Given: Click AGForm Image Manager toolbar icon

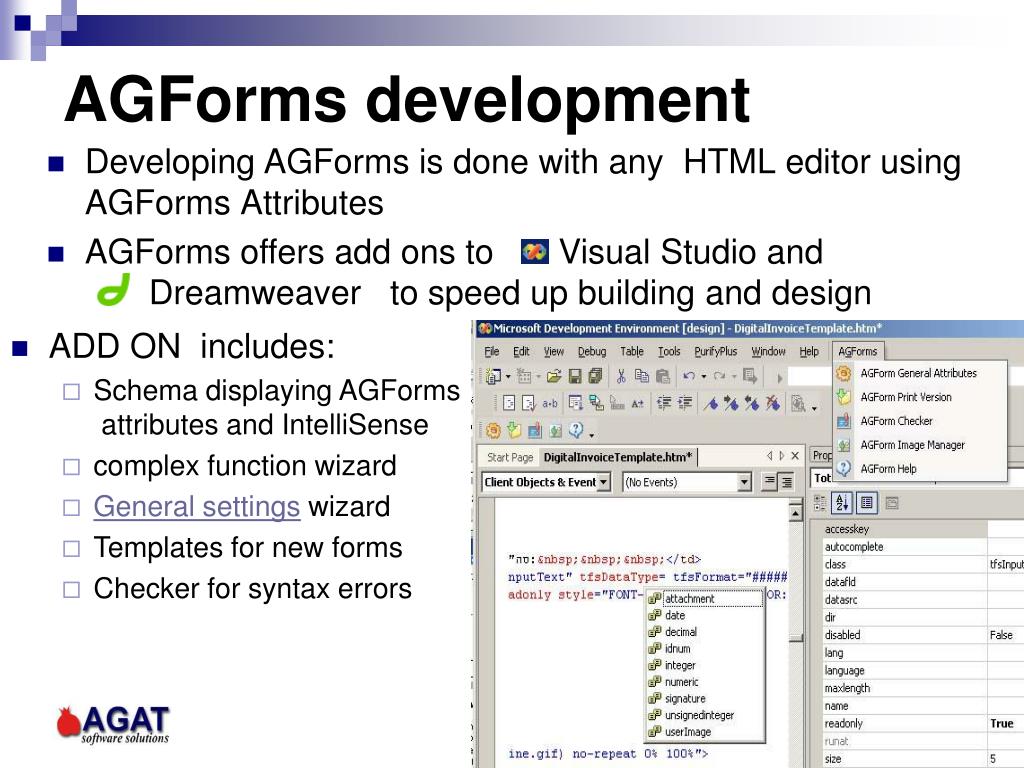Looking at the screenshot, I should tap(556, 430).
